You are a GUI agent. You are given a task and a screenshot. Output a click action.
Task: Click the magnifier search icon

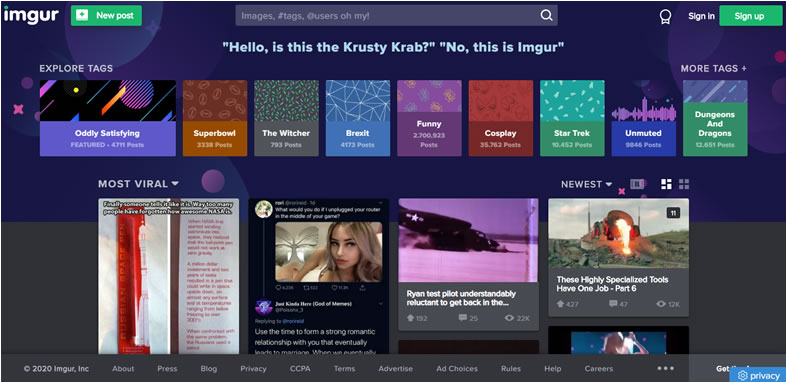point(546,16)
